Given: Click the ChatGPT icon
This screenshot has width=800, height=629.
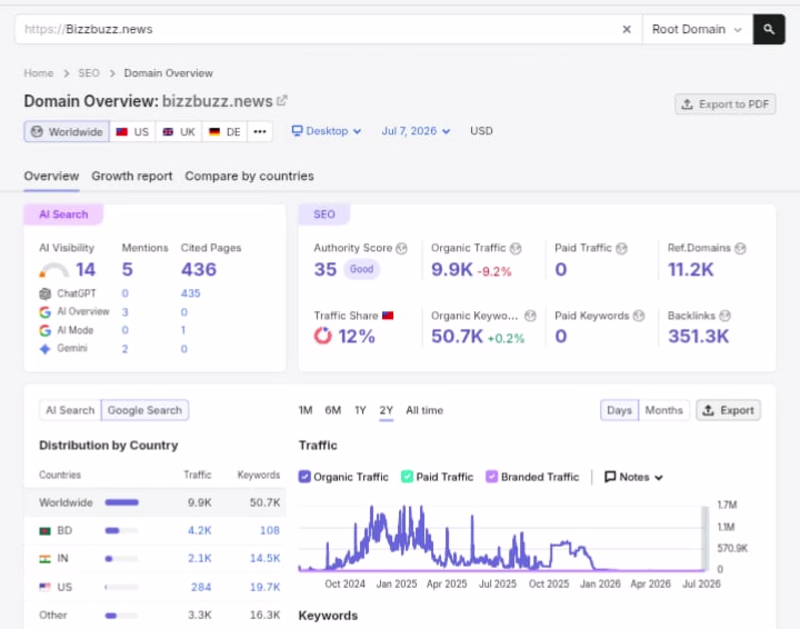Looking at the screenshot, I should pyautogui.click(x=45, y=294).
